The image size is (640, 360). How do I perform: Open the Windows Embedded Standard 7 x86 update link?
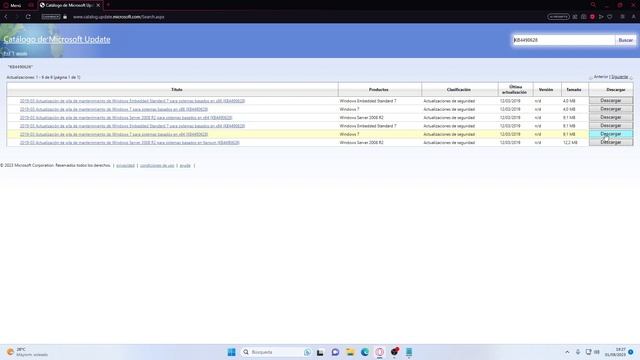point(132,101)
